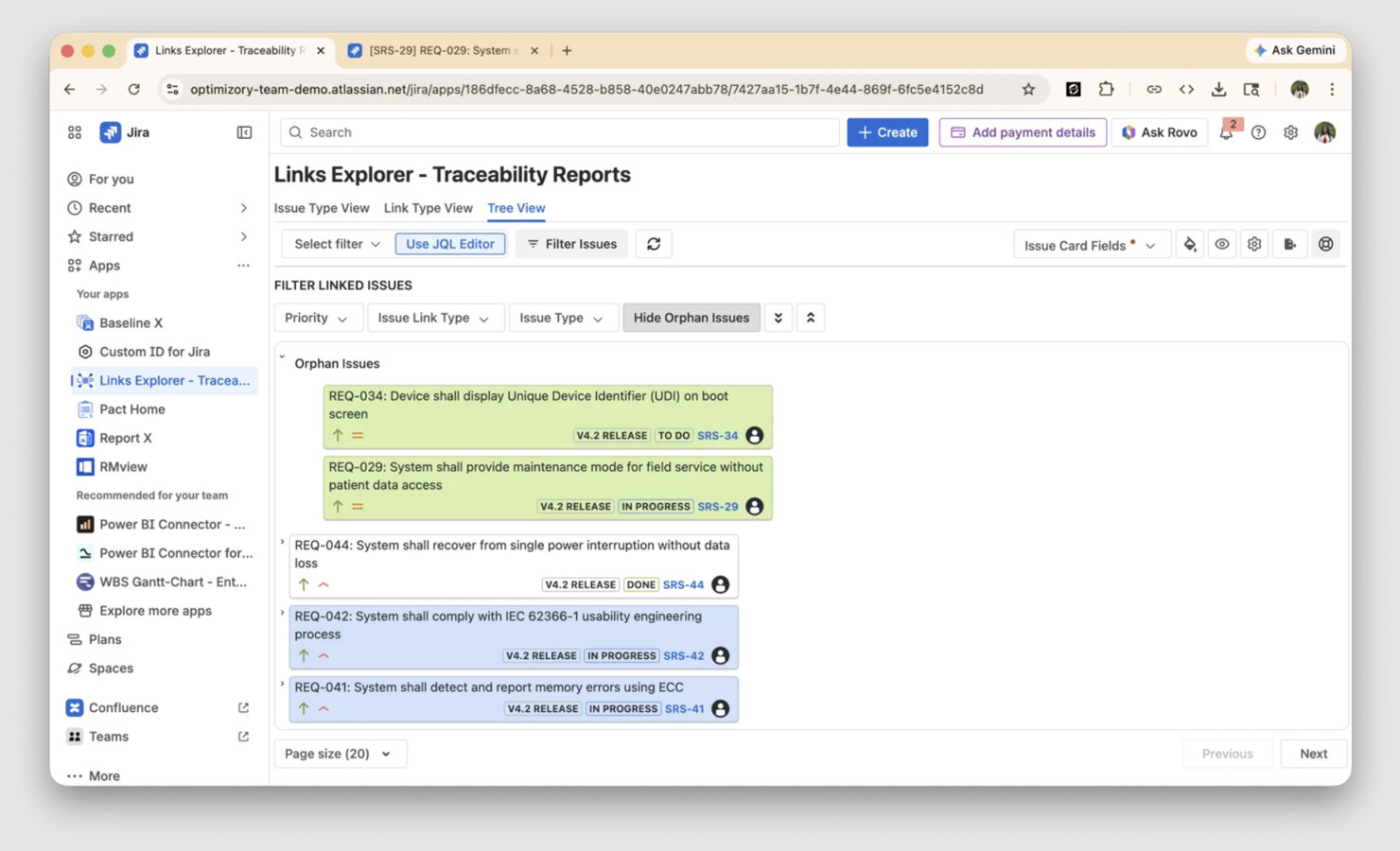Toggle Use JQL Editor mode
The height and width of the screenshot is (851, 1400).
point(450,244)
